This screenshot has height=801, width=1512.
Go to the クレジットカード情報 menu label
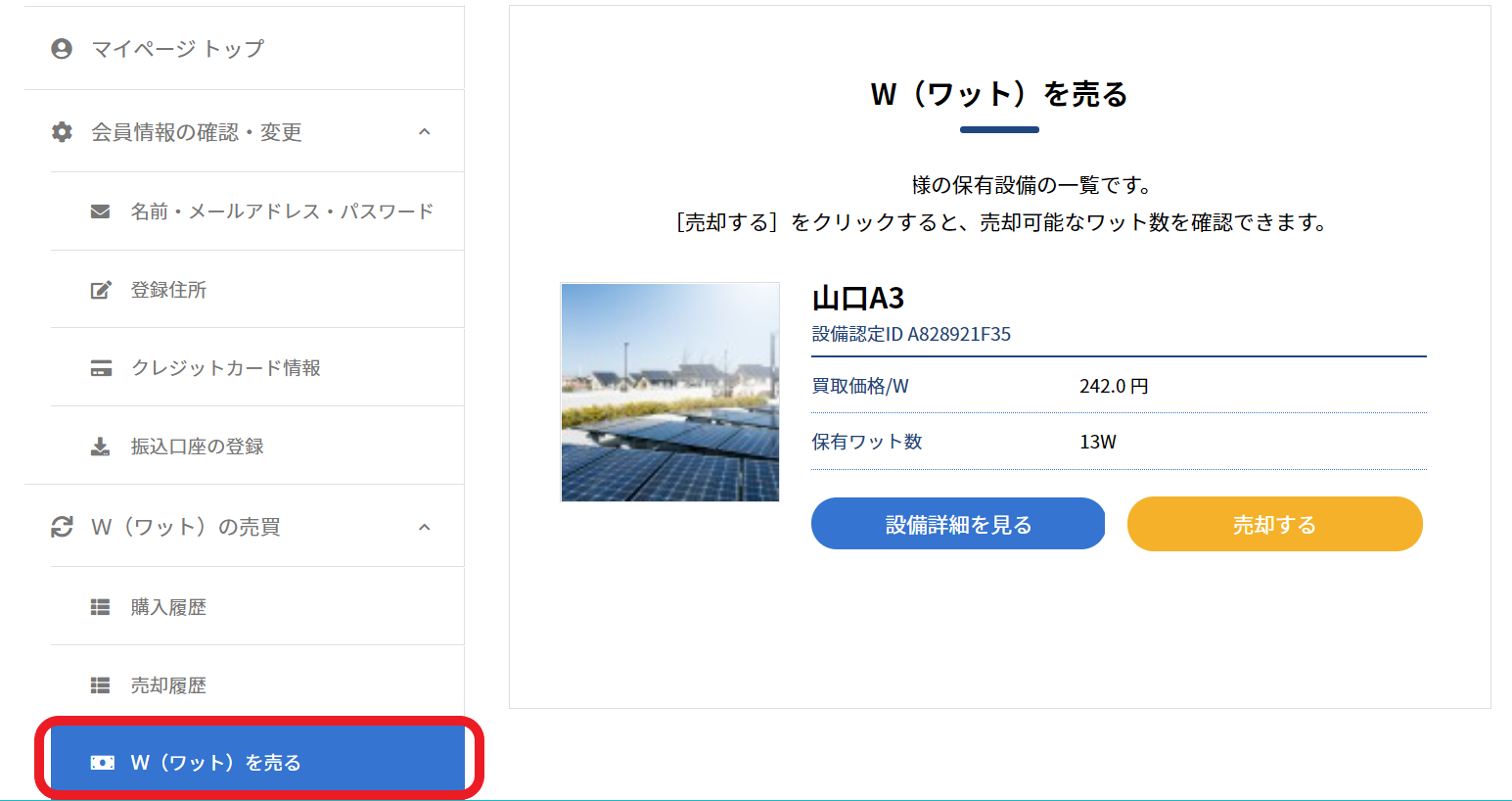(x=226, y=368)
